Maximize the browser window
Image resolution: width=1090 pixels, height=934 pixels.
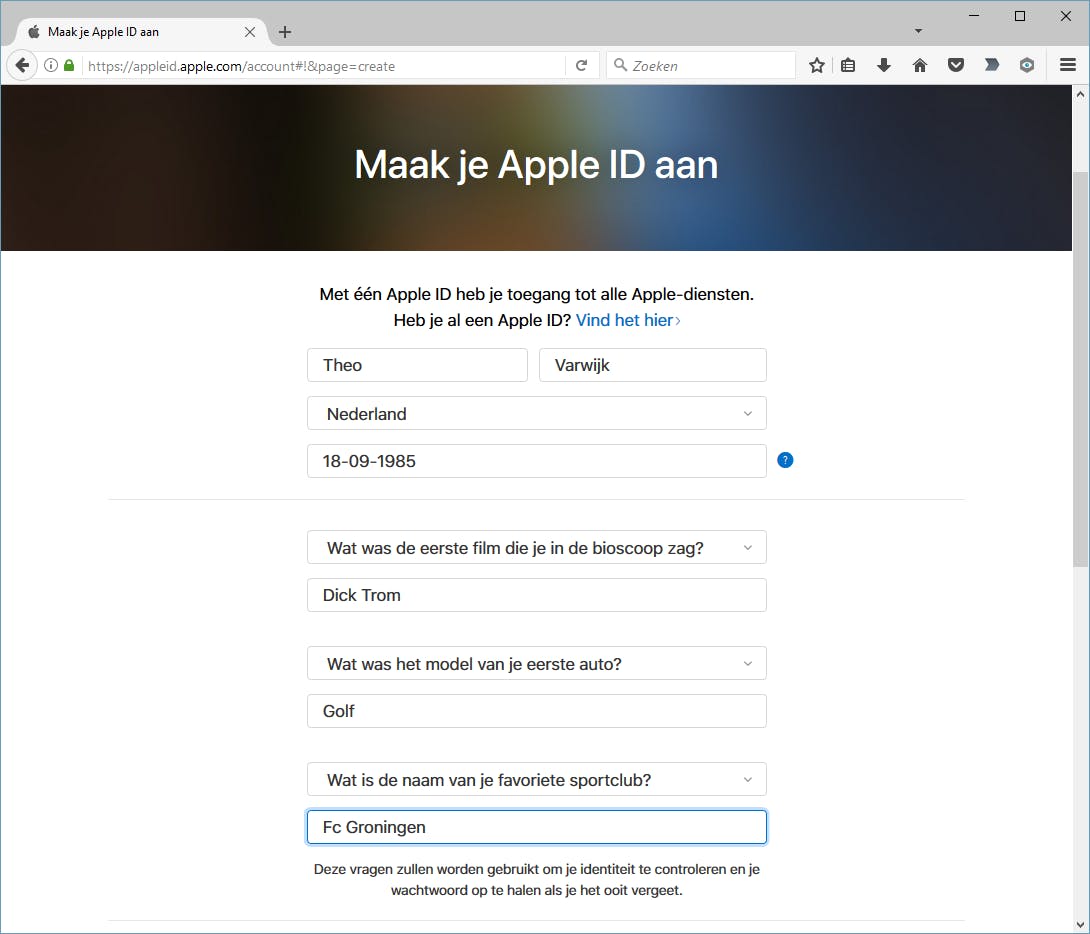click(1020, 16)
